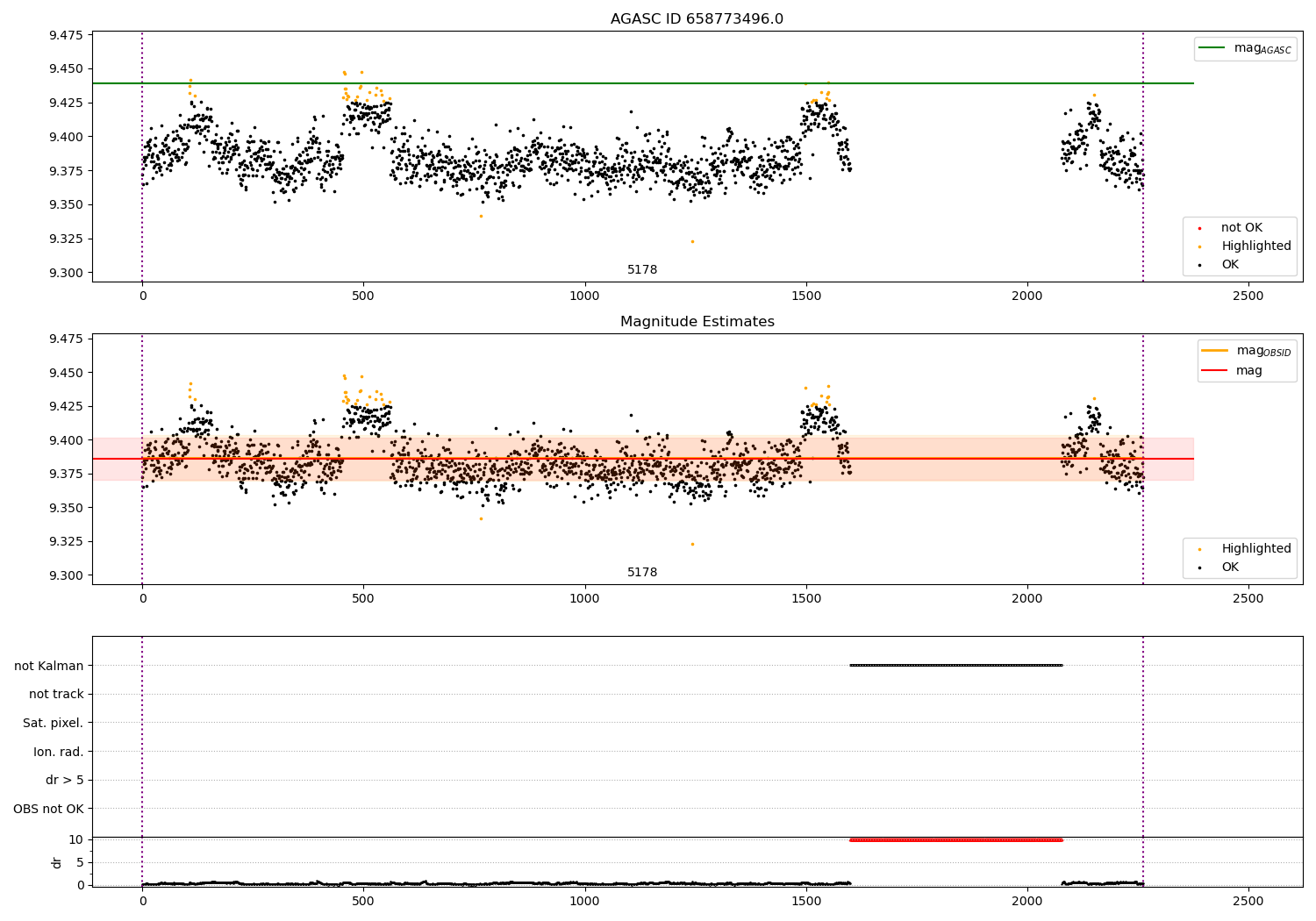Click the '9.300' y-tick in AGASC plot
The image size is (1316, 921).
coord(65,273)
